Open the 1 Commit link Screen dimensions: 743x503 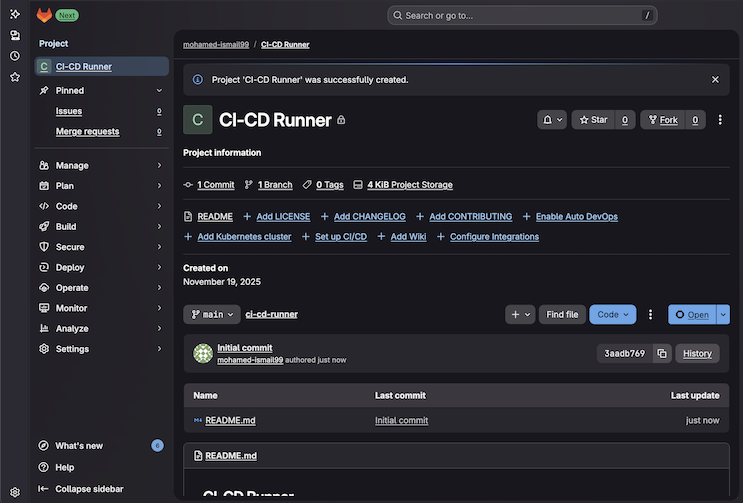click(x=216, y=185)
